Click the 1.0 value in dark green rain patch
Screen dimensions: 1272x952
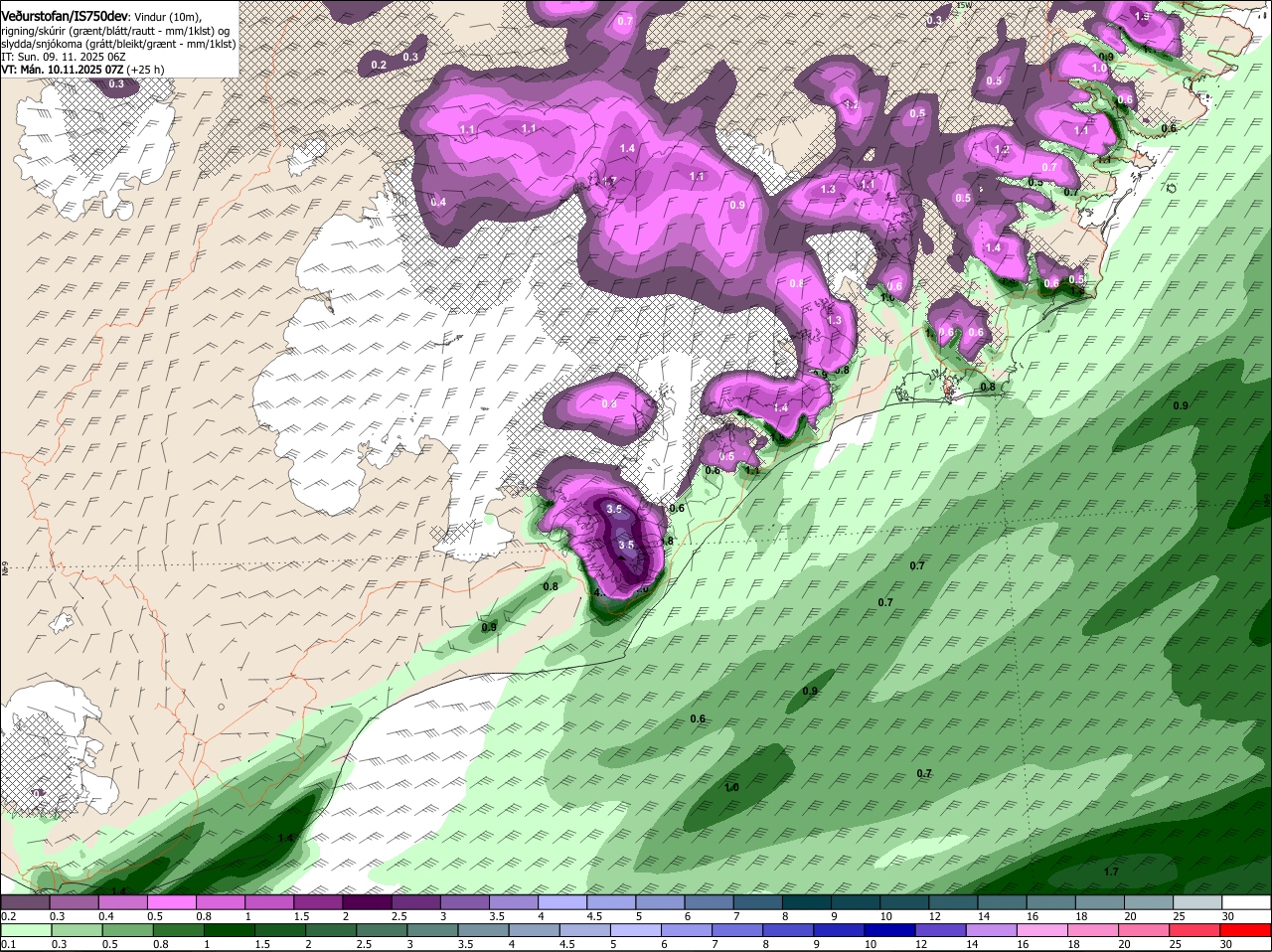coord(731,788)
